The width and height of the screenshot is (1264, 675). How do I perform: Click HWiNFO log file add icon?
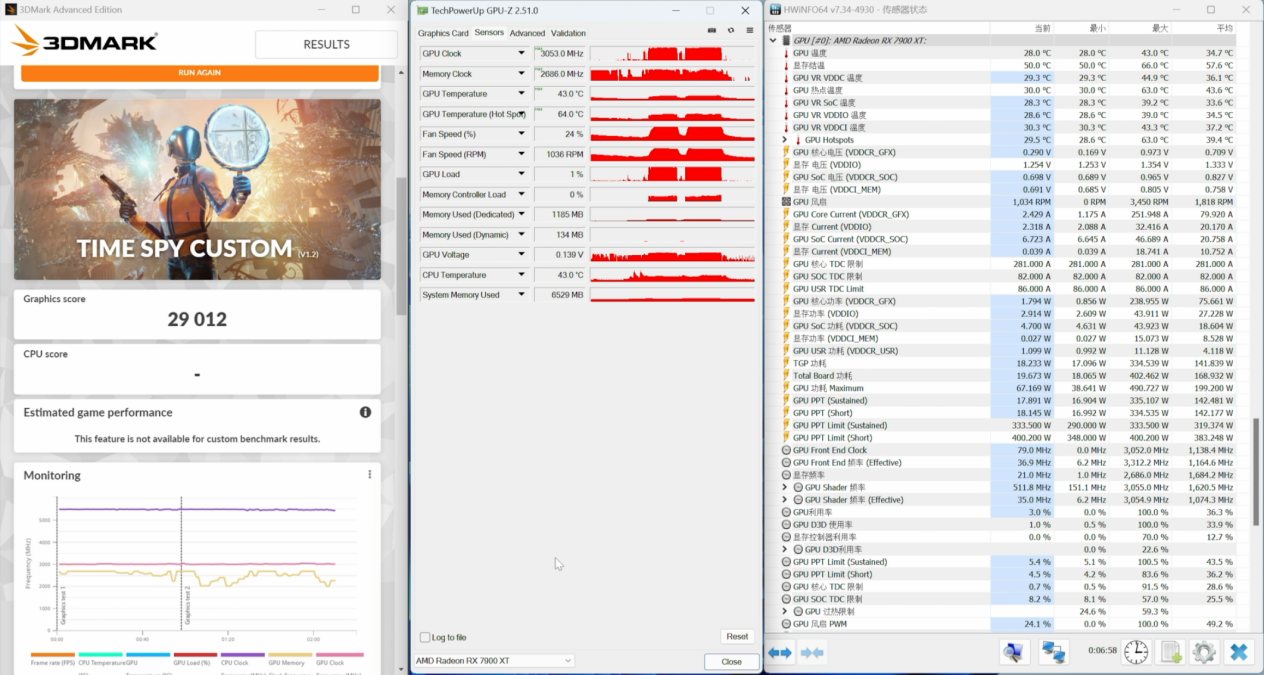click(x=1171, y=652)
